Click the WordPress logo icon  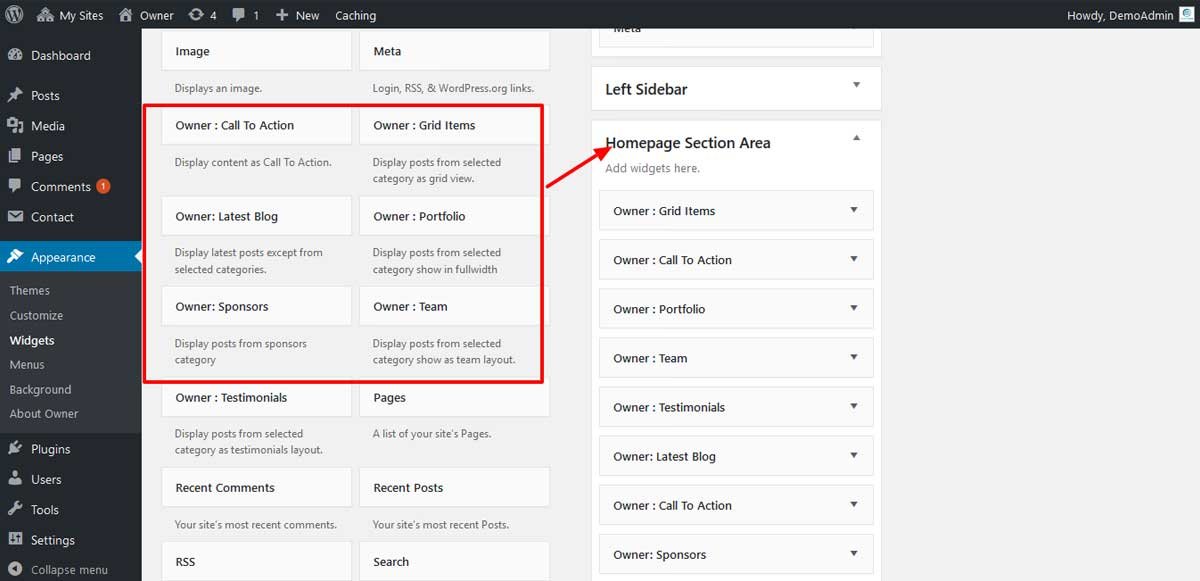pyautogui.click(x=15, y=15)
